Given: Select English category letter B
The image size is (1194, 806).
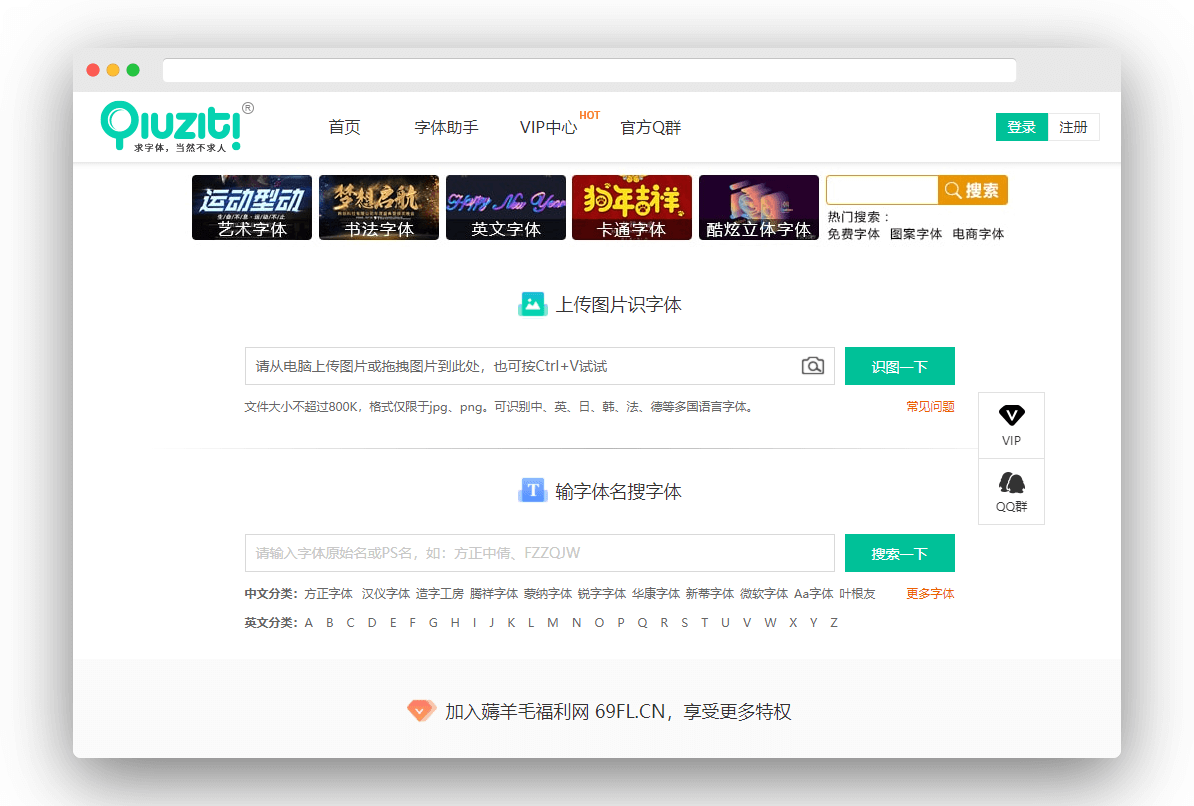Looking at the screenshot, I should click(x=330, y=622).
